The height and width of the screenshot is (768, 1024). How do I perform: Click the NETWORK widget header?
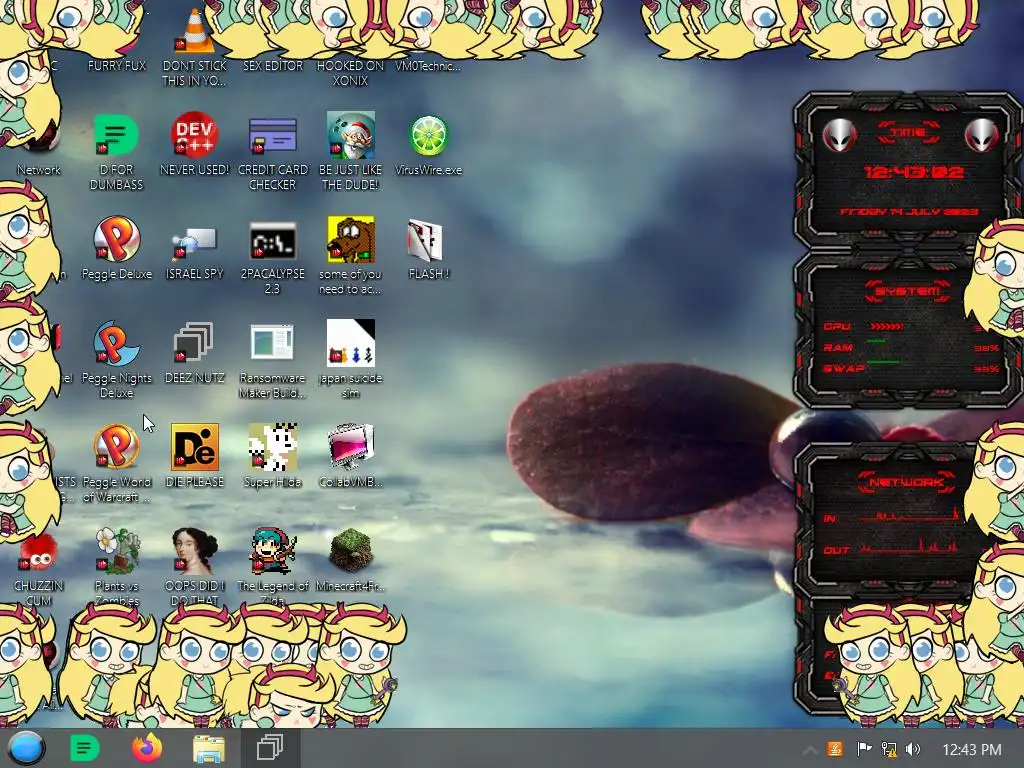(x=906, y=483)
